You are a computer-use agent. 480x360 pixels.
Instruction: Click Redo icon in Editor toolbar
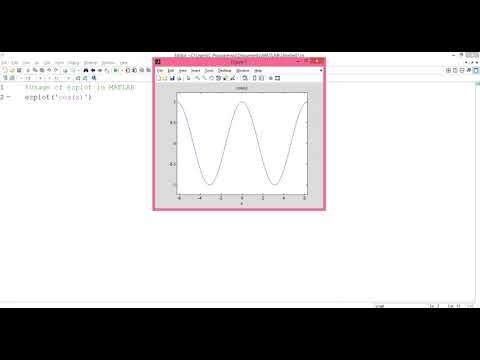(56, 70)
